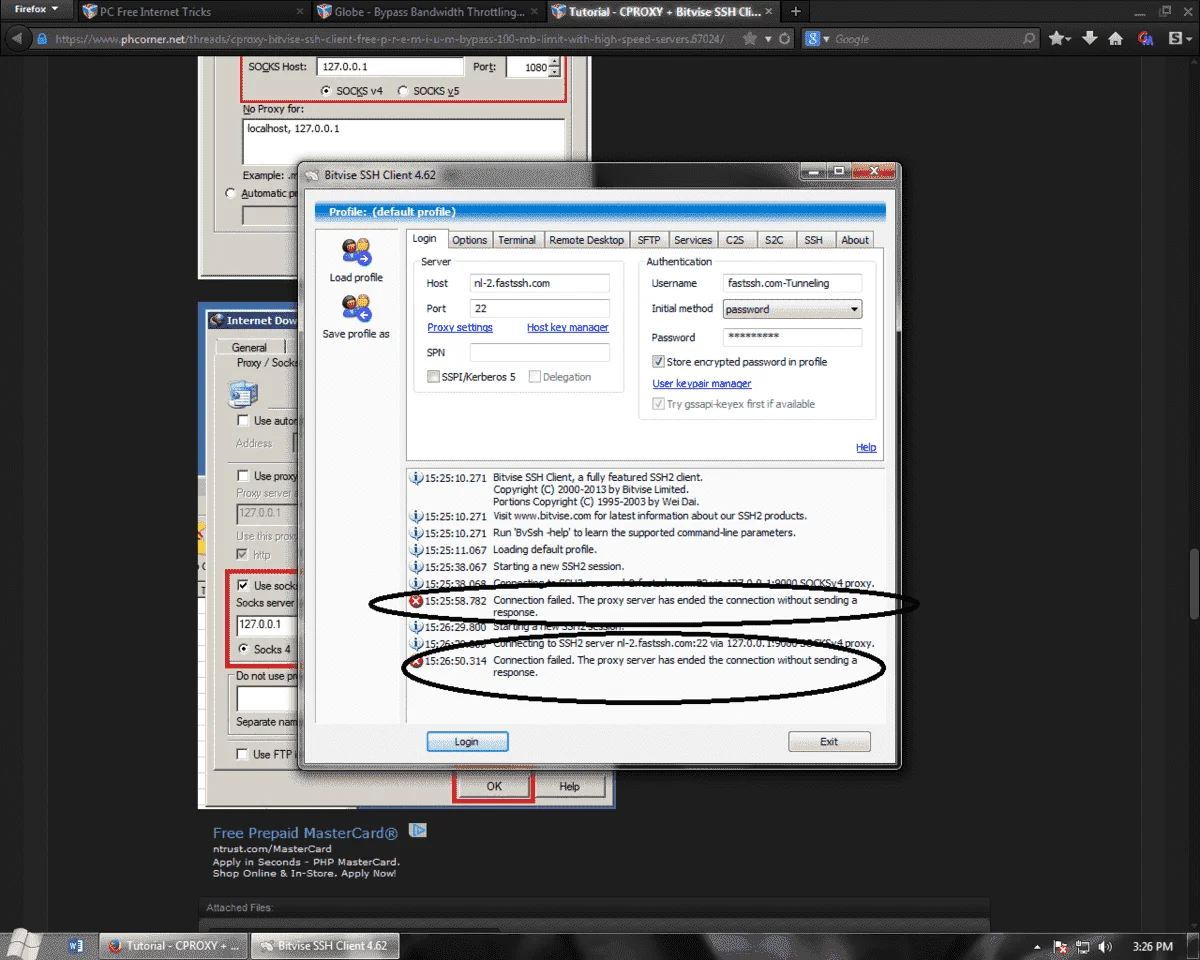Click the Save profile as icon

[x=356, y=308]
